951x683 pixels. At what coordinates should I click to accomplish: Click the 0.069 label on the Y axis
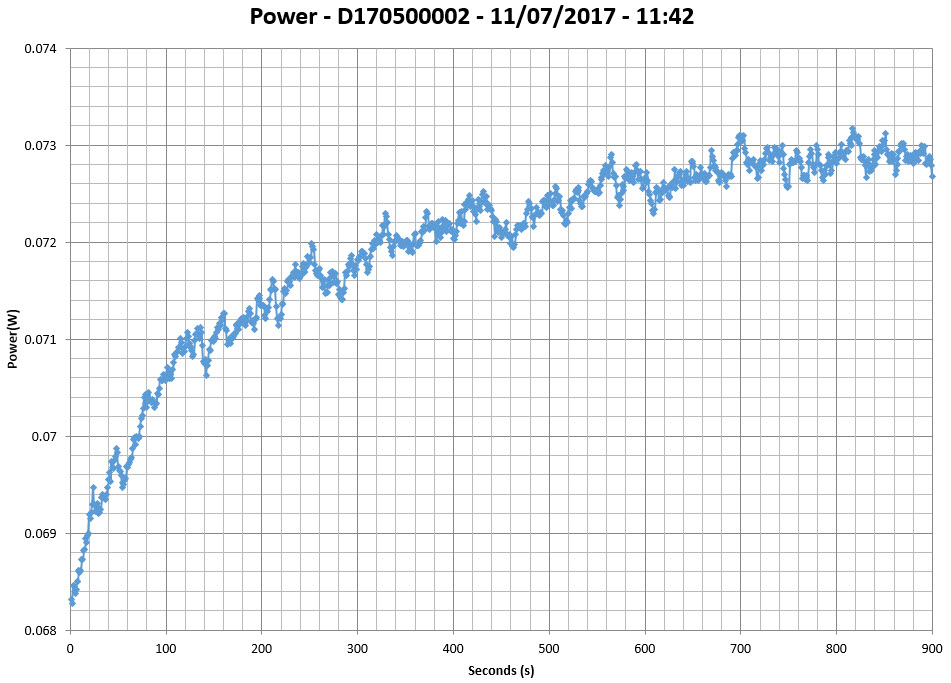[41, 533]
